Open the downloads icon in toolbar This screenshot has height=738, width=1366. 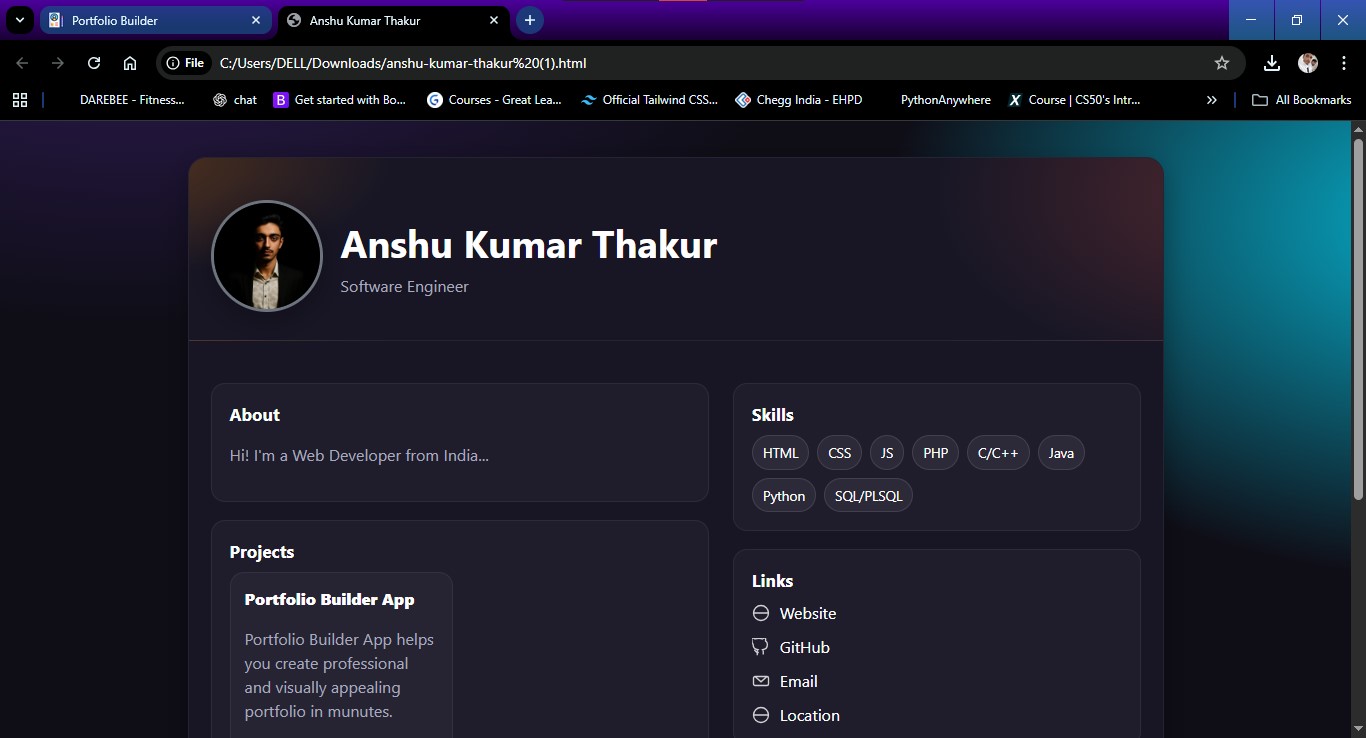point(1271,63)
